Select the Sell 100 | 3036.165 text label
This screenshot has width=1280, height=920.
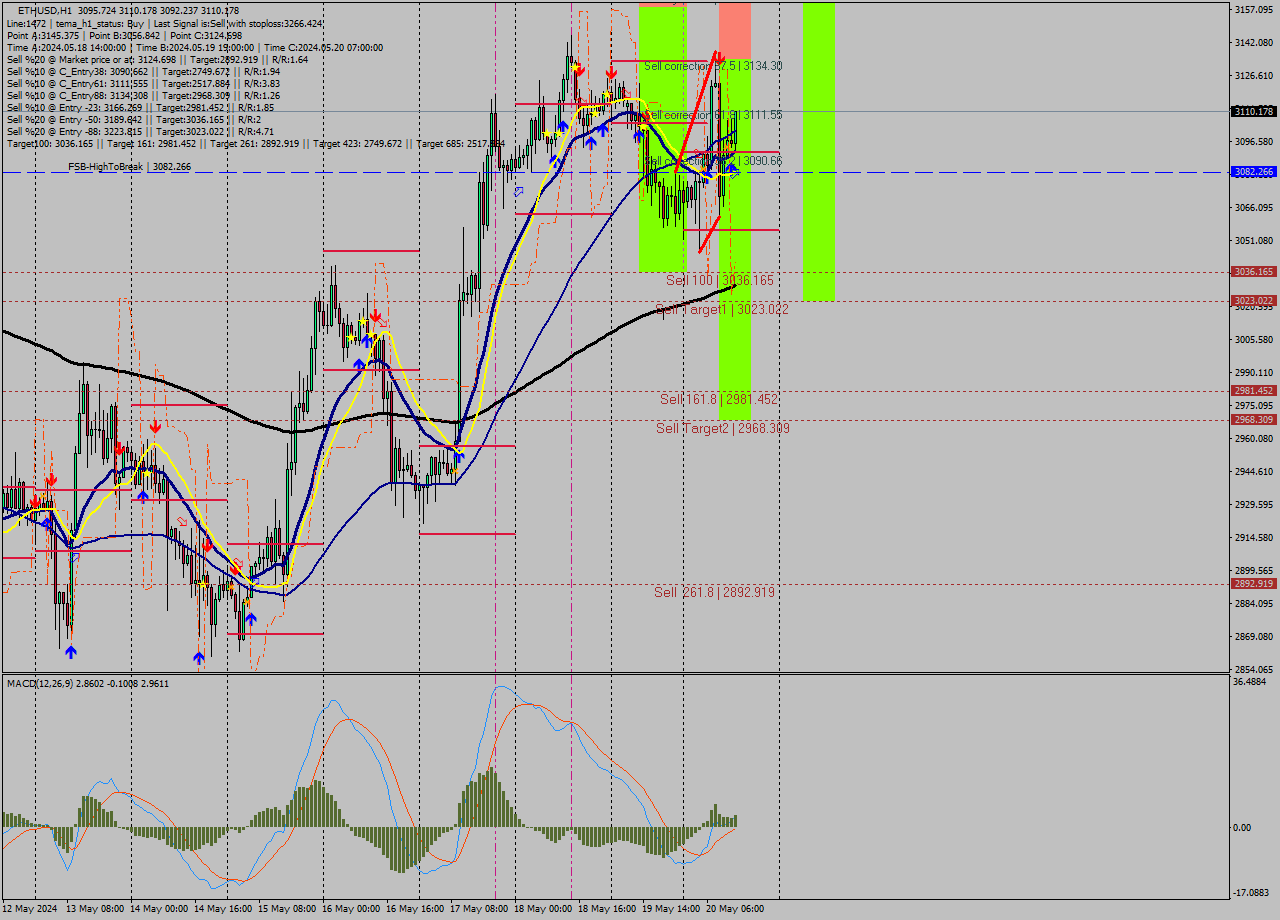713,281
